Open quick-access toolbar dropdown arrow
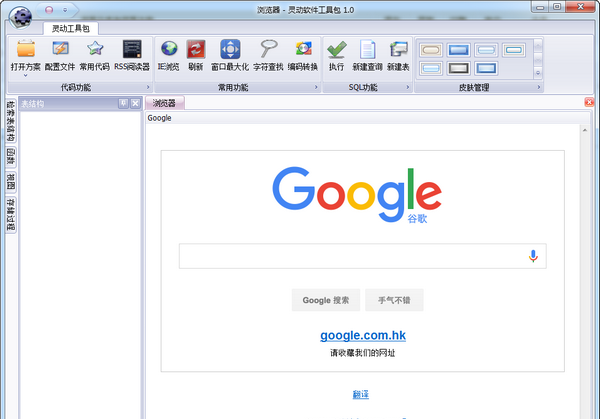 tap(65, 10)
